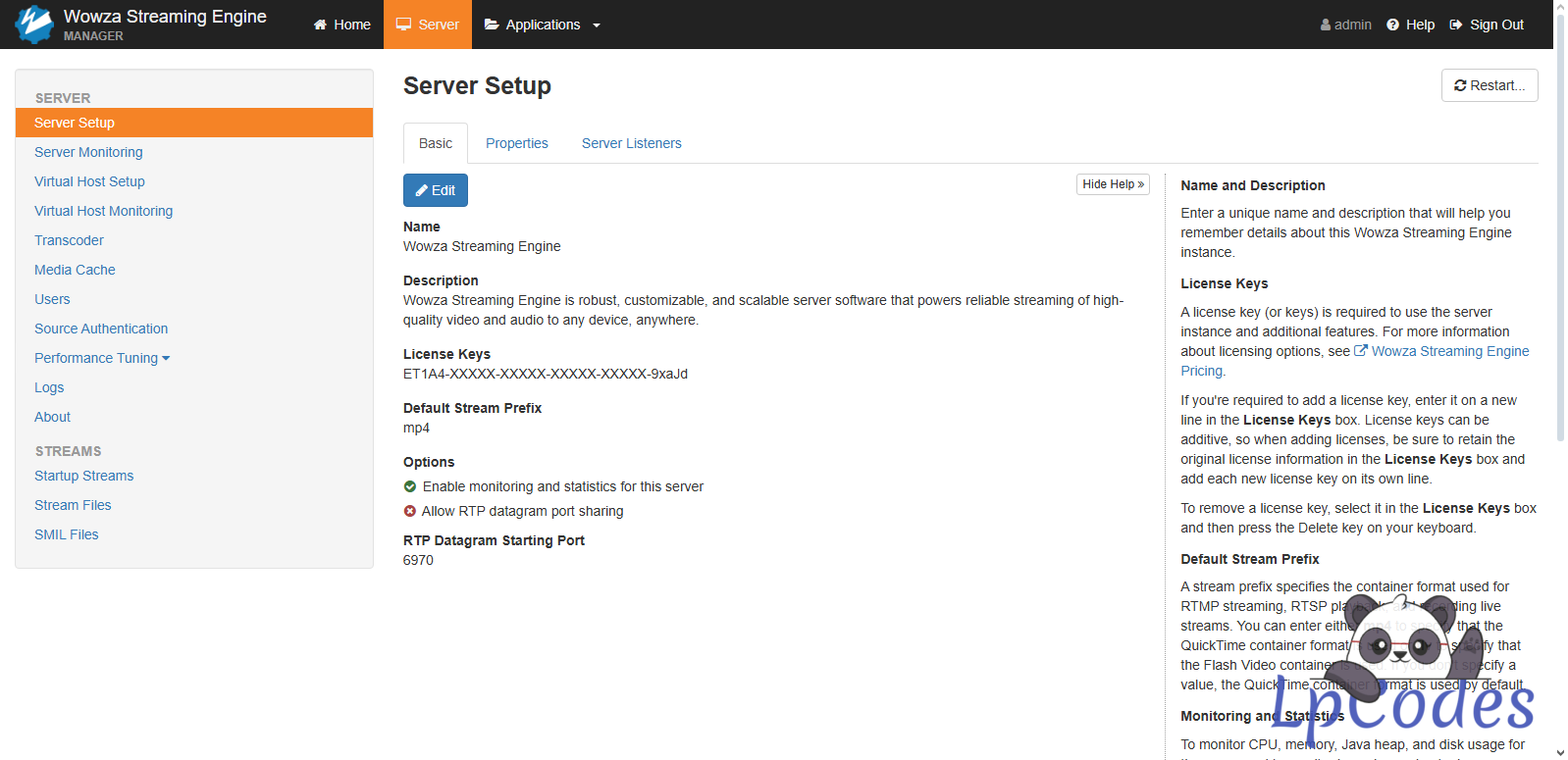Open the Transcoder sidebar link

click(x=69, y=240)
